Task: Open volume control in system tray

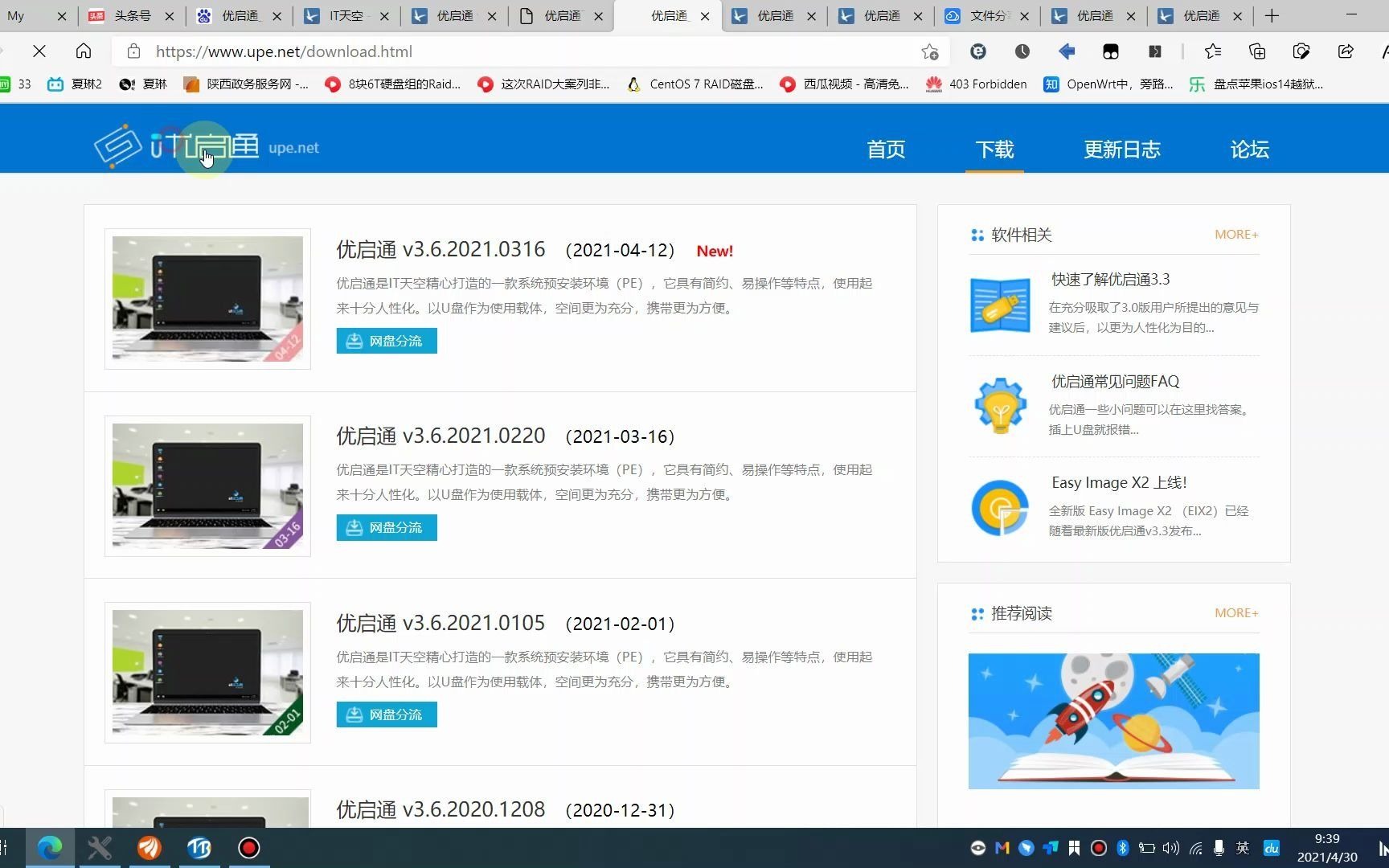Action: click(1171, 848)
